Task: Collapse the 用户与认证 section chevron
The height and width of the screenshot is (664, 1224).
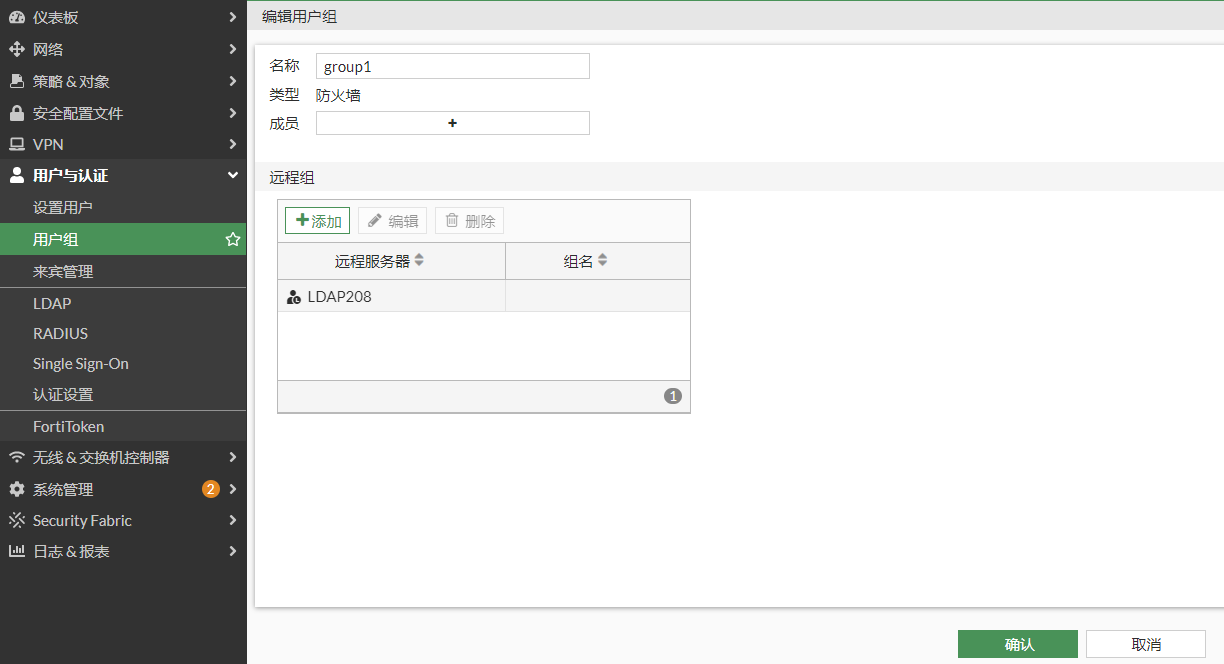Action: click(x=232, y=175)
